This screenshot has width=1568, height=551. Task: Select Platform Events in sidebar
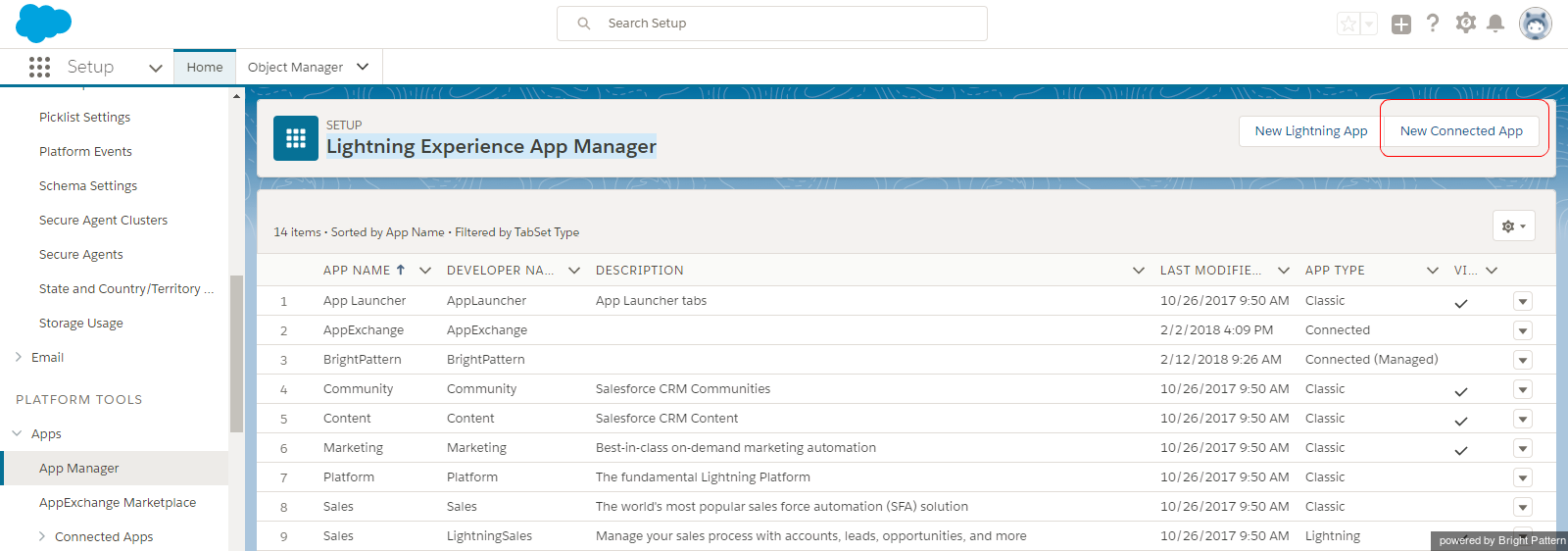(85, 151)
